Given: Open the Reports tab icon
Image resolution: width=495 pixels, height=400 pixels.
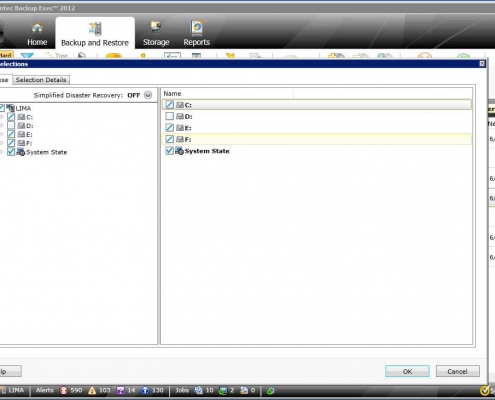Looking at the screenshot, I should click(197, 28).
